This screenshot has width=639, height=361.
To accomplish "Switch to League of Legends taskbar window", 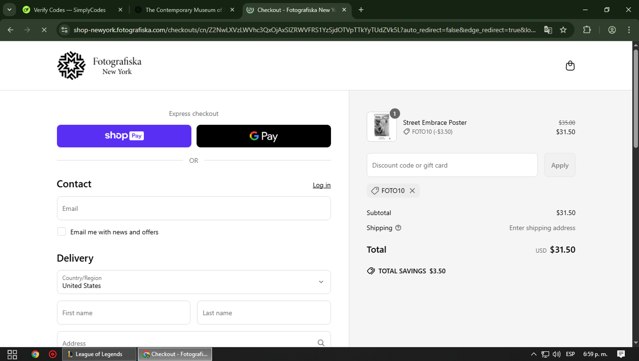I will click(99, 354).
